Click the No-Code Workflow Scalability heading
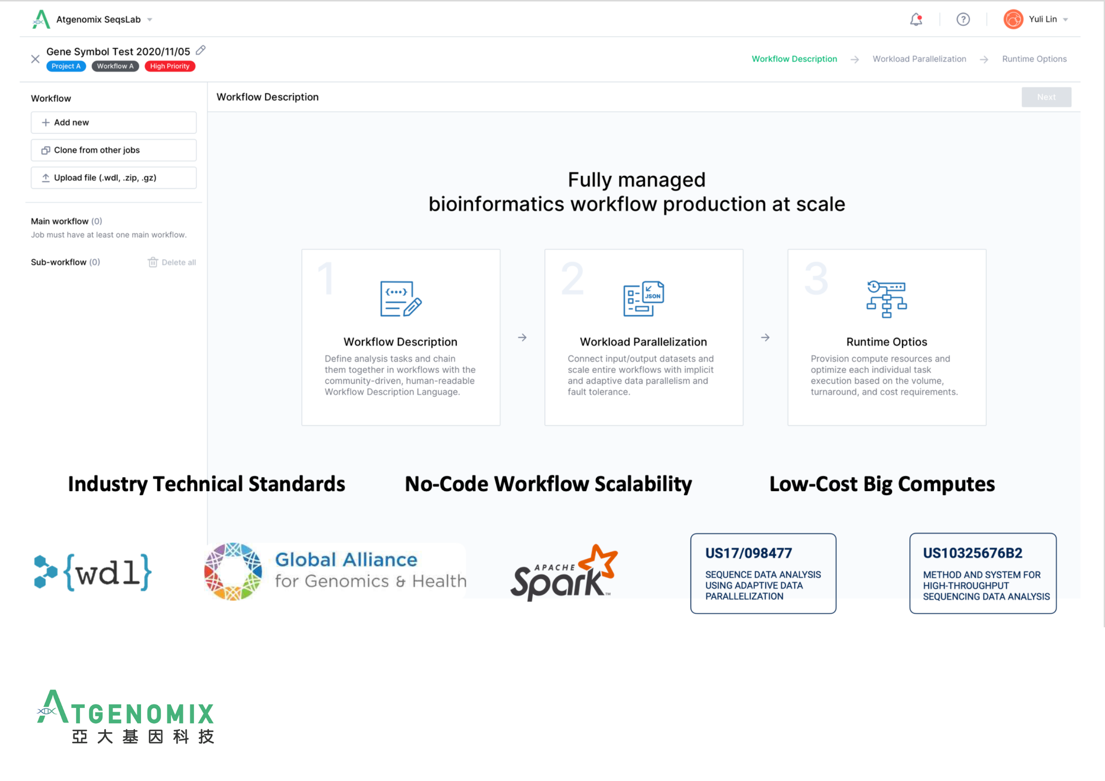Viewport: 1105px width, 781px height. pyautogui.click(x=548, y=484)
